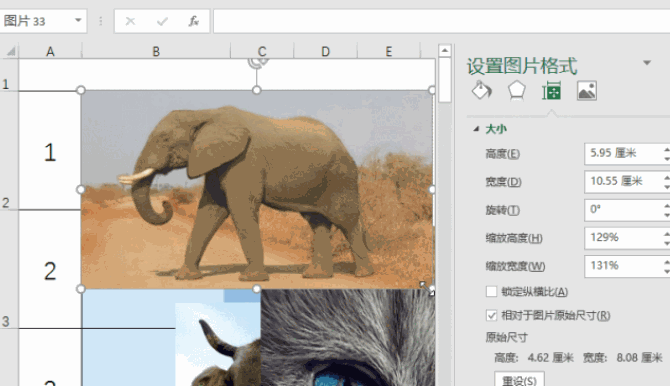Open the Effects pentagon tab
The width and height of the screenshot is (670, 386).
[x=516, y=91]
